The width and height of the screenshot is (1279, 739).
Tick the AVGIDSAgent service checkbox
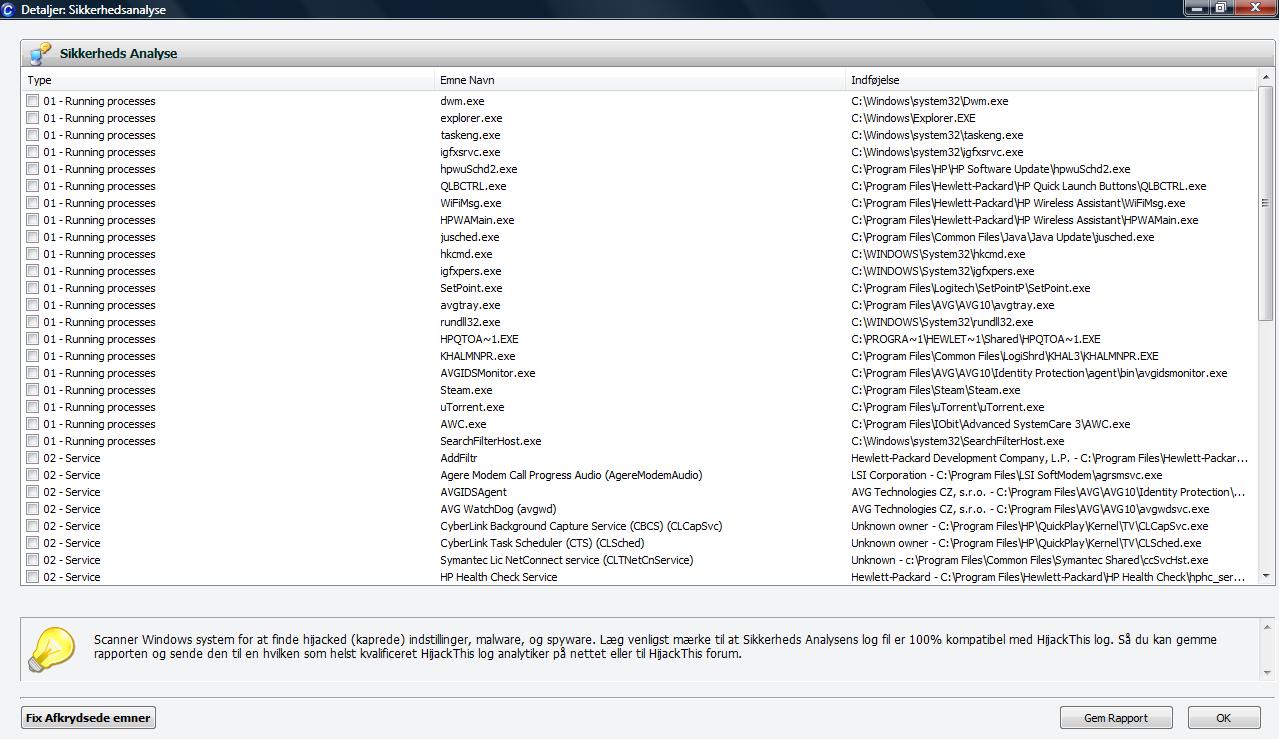(x=33, y=492)
